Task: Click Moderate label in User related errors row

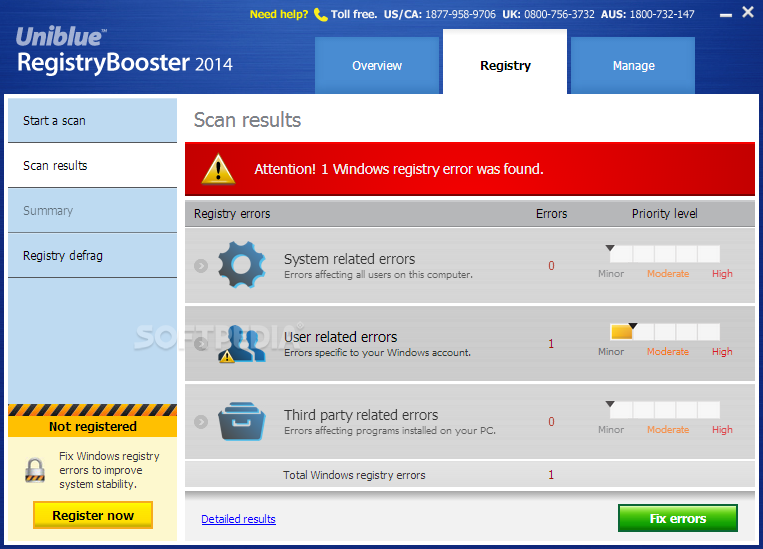Action: click(x=668, y=351)
